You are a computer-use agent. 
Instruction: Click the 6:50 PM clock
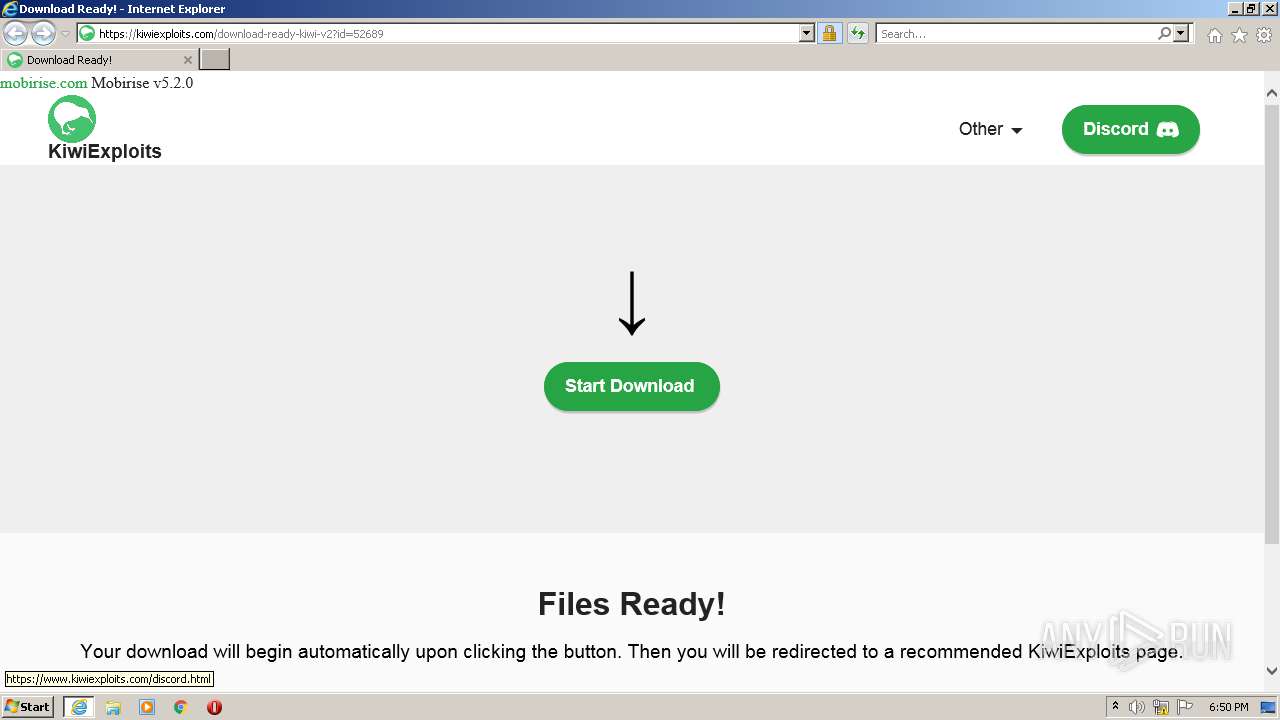(1228, 707)
